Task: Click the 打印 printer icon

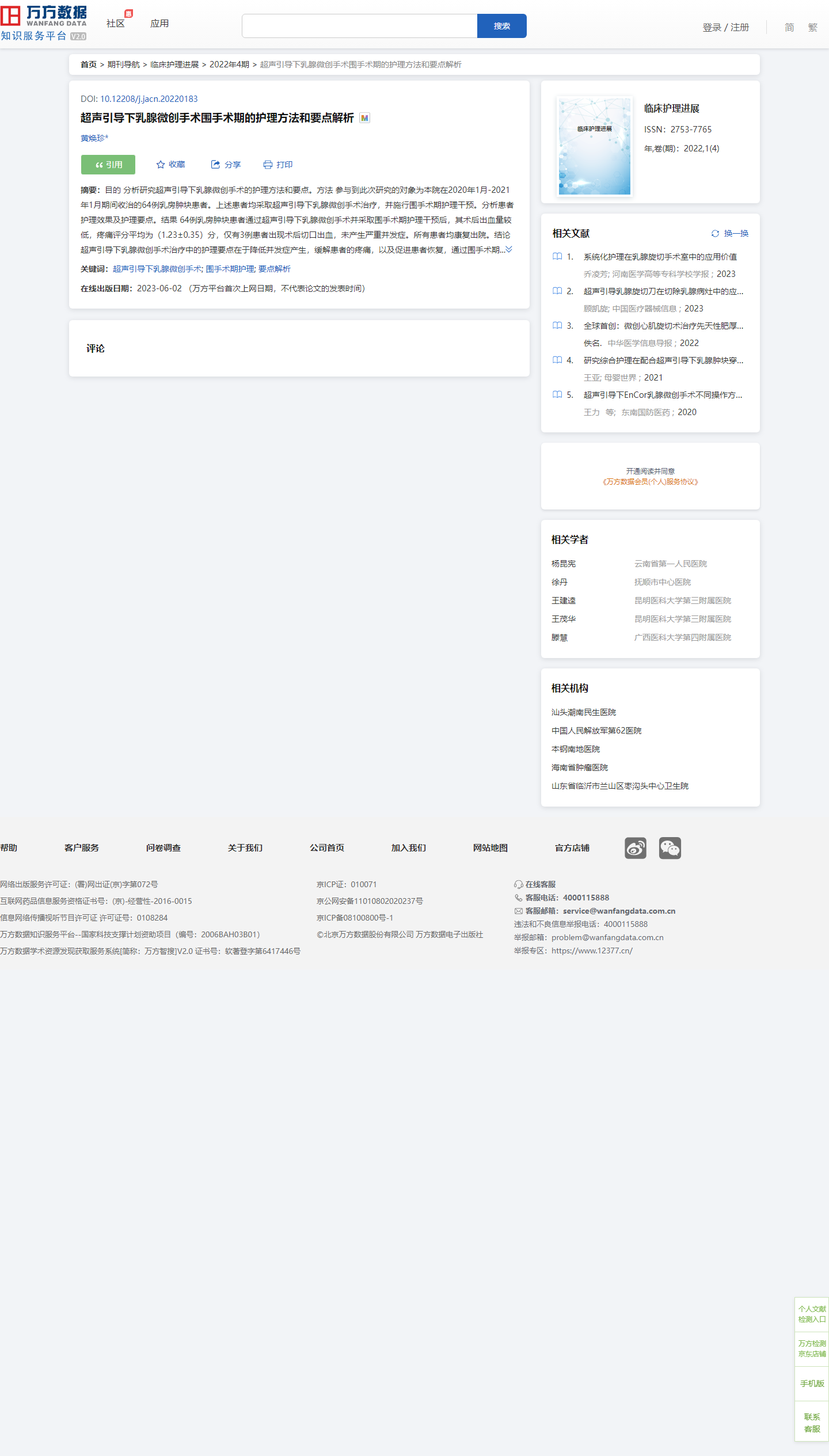Action: [268, 165]
